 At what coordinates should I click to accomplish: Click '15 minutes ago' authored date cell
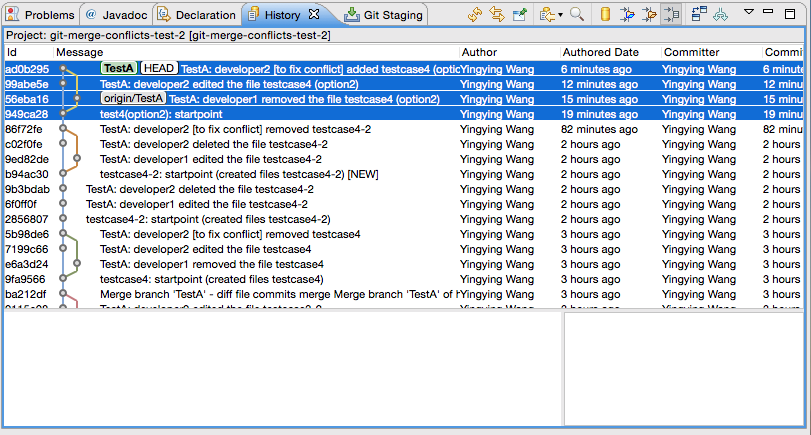(x=599, y=99)
